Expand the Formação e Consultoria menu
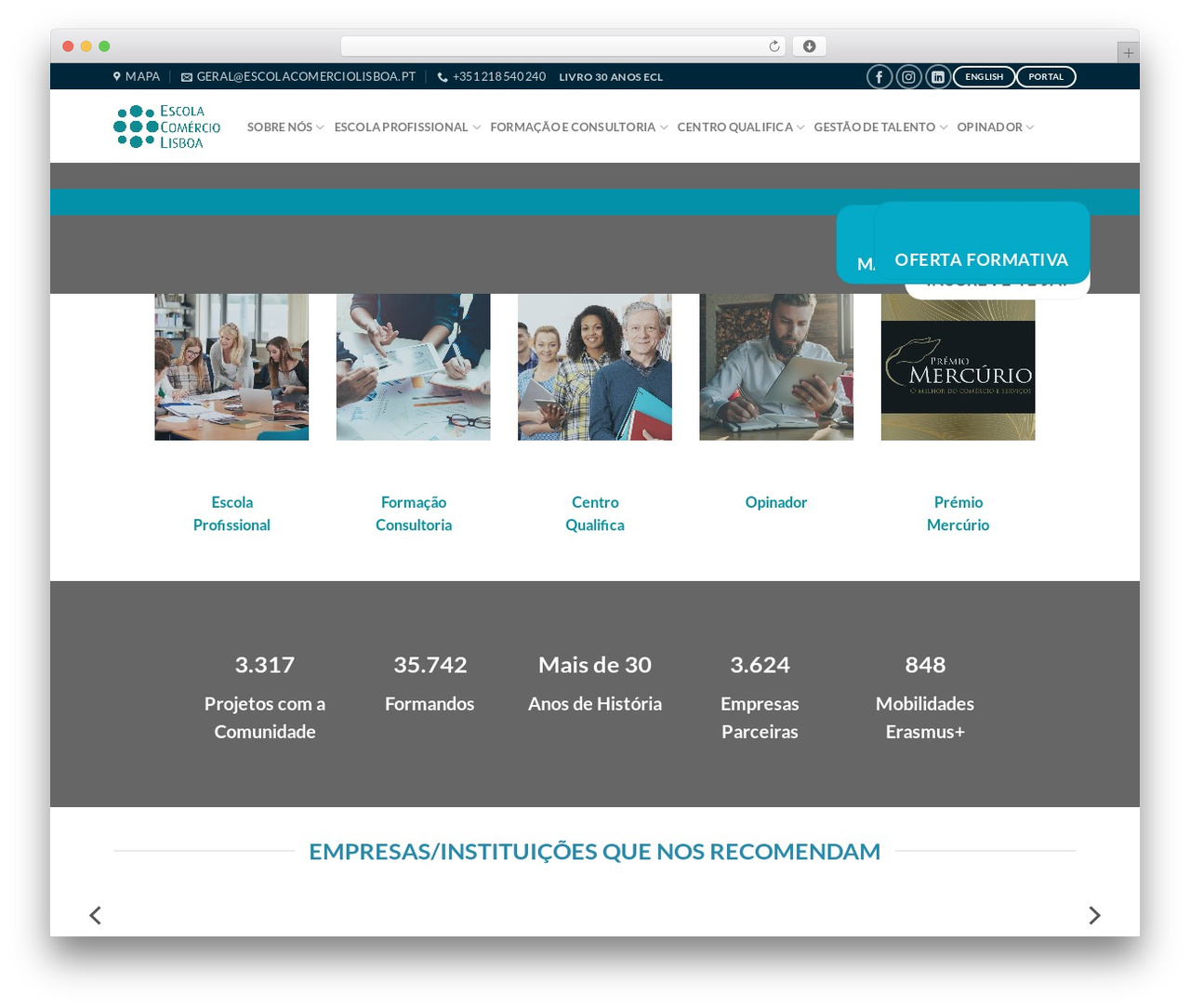Image resolution: width=1190 pixels, height=1008 pixels. tap(579, 127)
